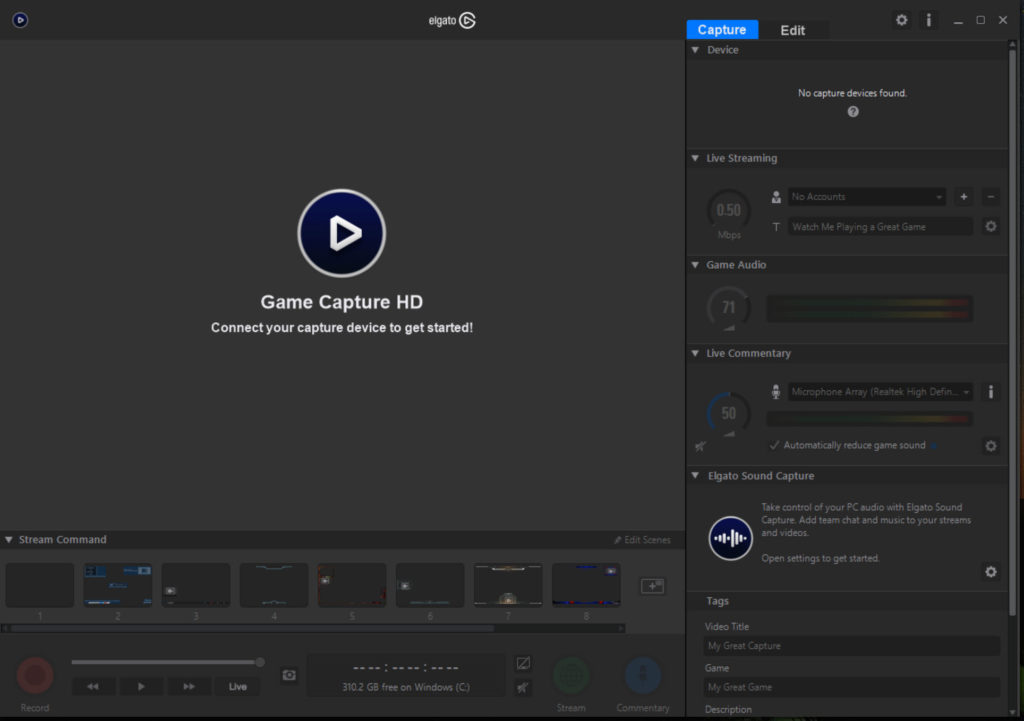Open microphone info icon in Live Commentary
The width and height of the screenshot is (1024, 721).
(x=991, y=392)
